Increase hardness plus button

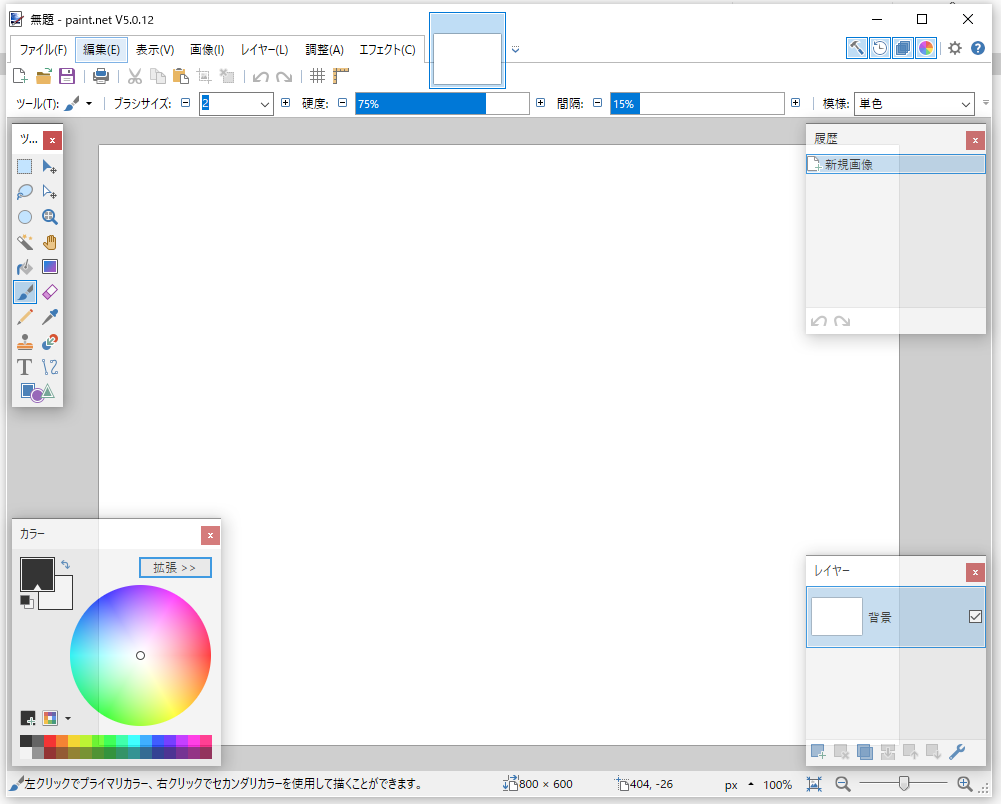point(540,103)
